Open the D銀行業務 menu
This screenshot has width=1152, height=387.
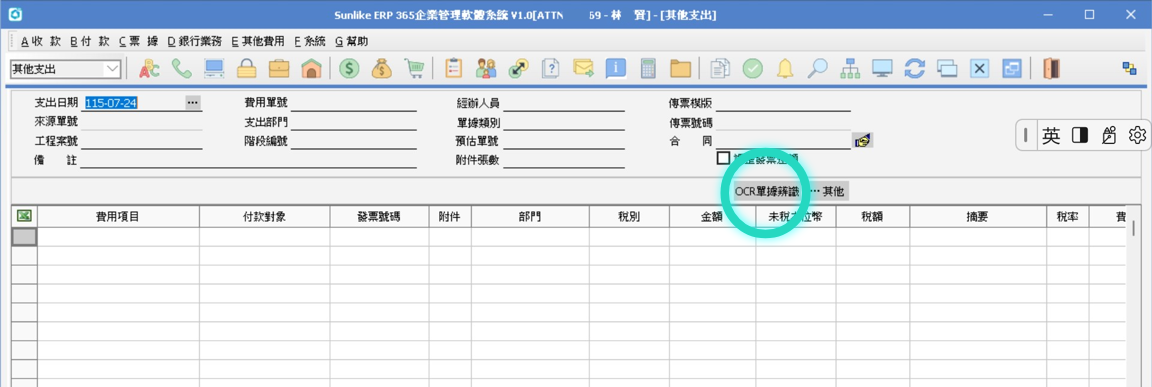coord(195,41)
